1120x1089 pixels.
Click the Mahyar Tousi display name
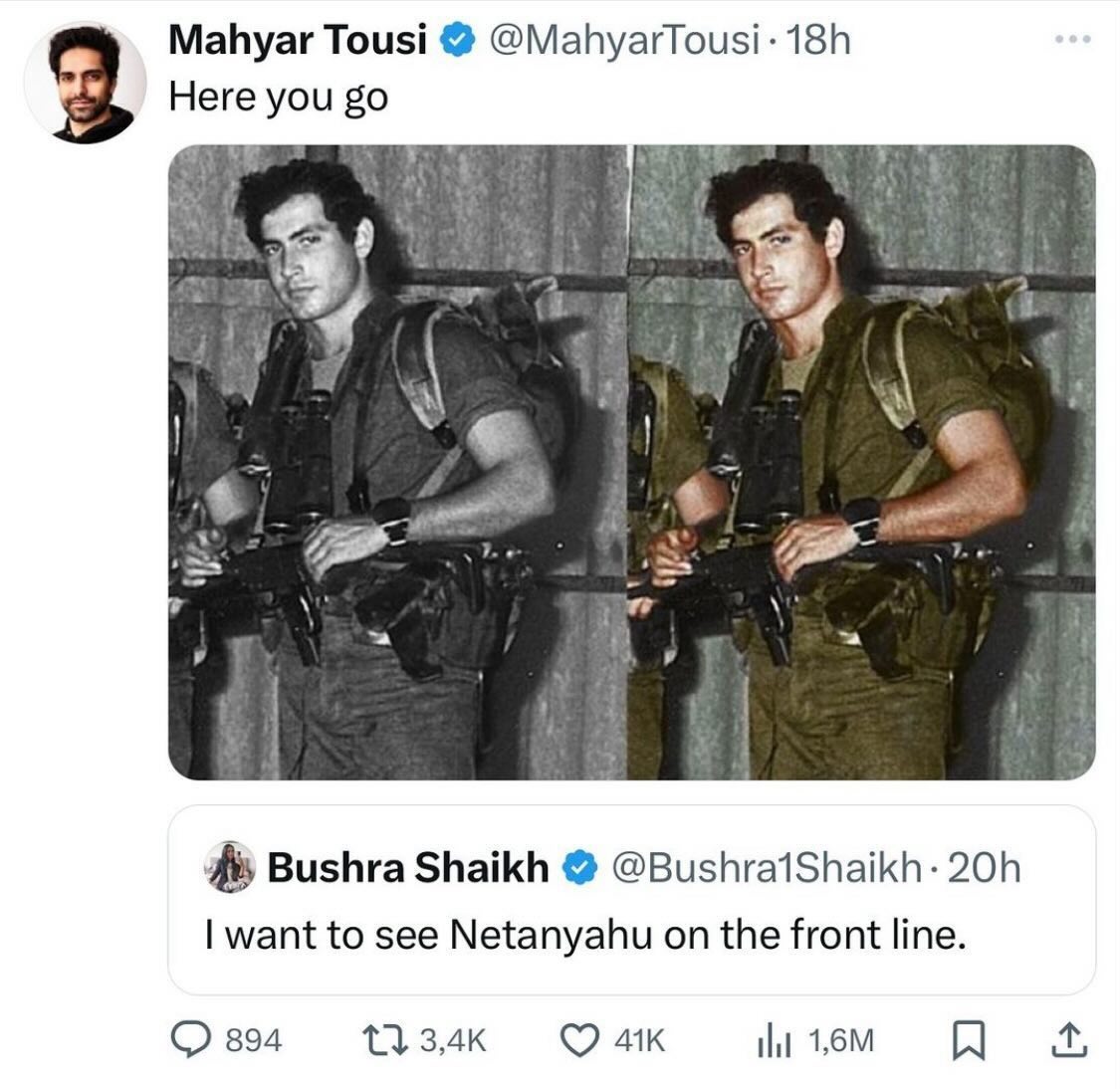pyautogui.click(x=298, y=40)
